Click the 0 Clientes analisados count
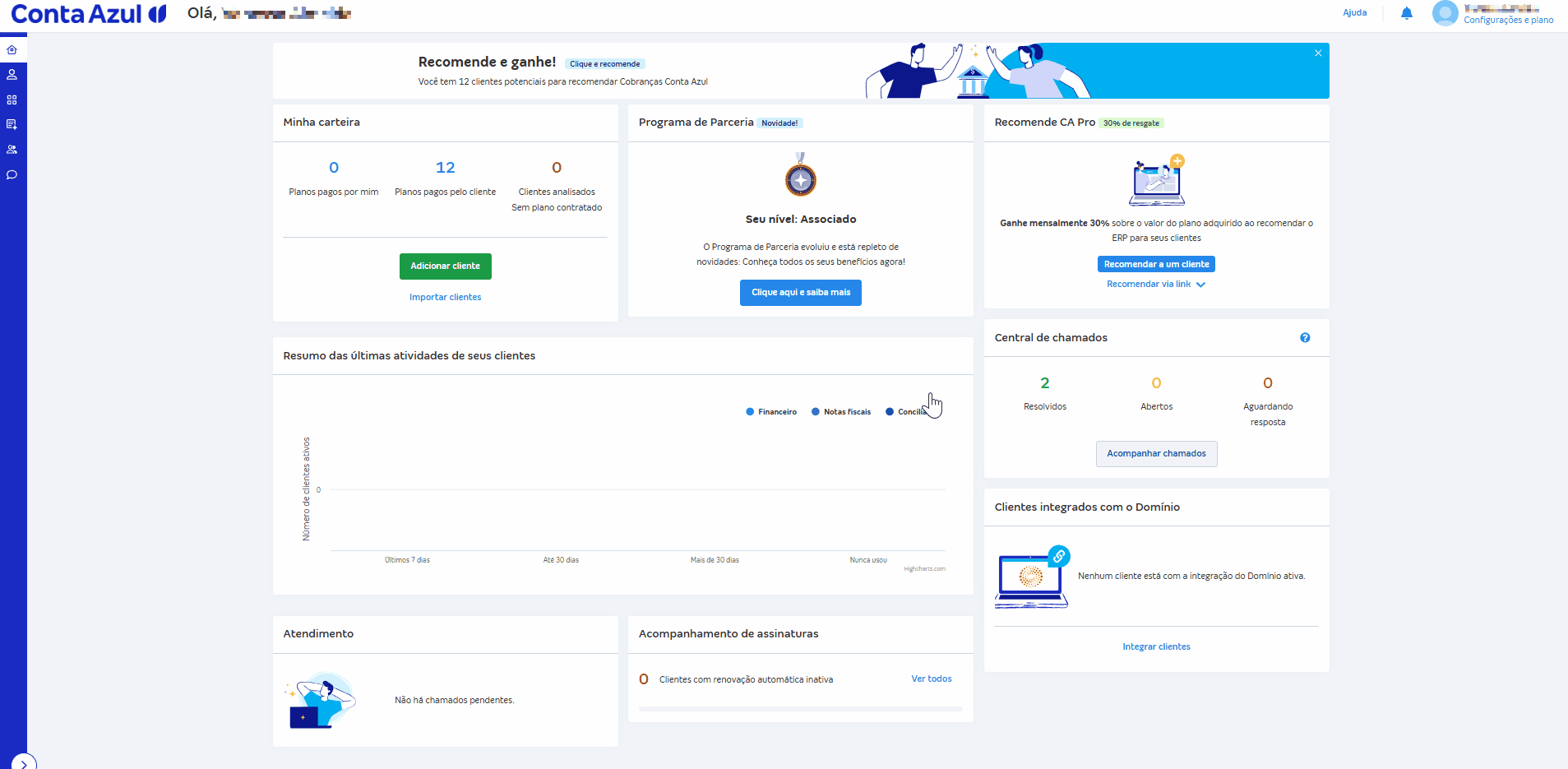Viewport: 1568px width, 769px height. 557,168
